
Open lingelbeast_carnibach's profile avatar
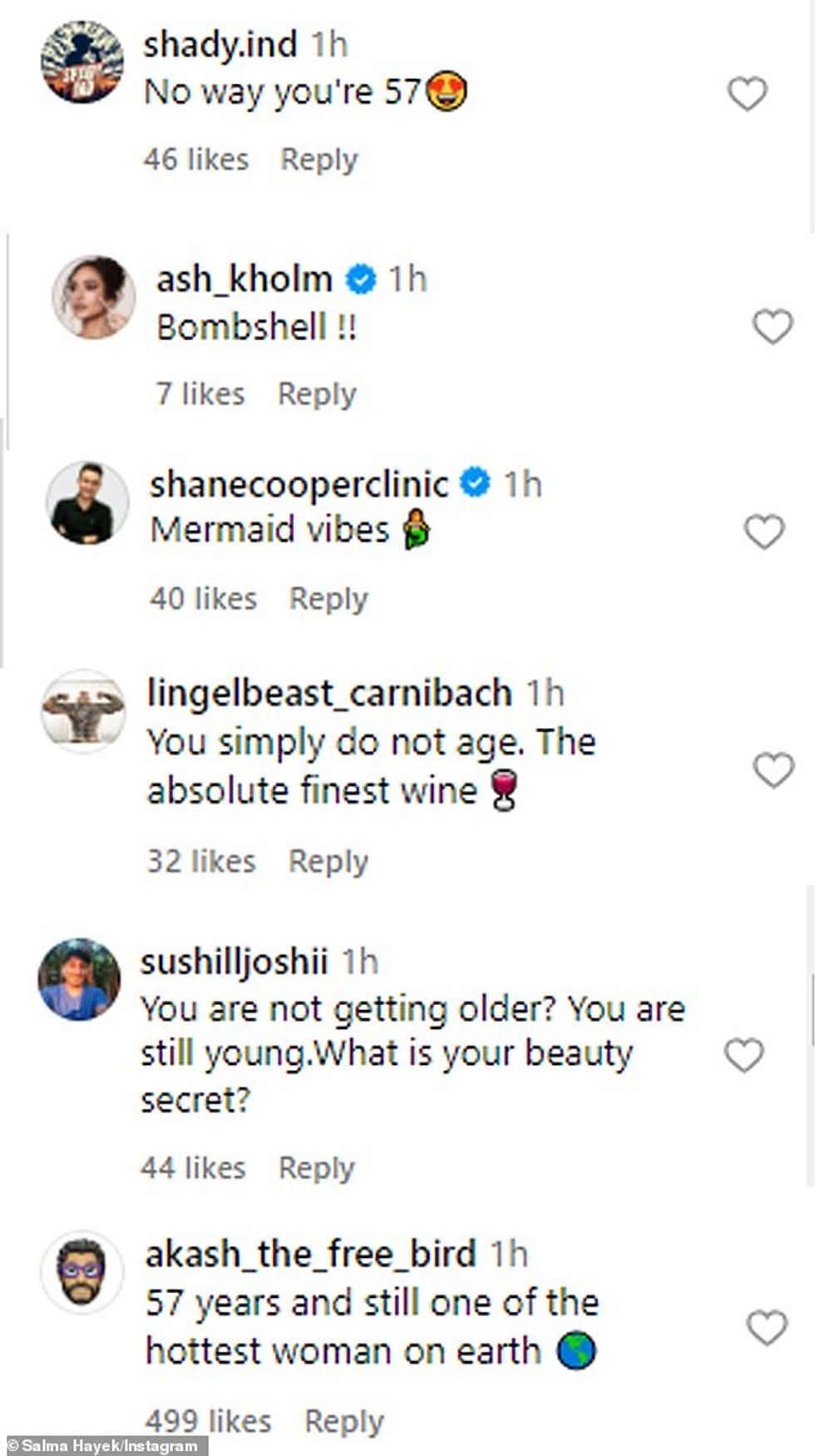click(82, 711)
